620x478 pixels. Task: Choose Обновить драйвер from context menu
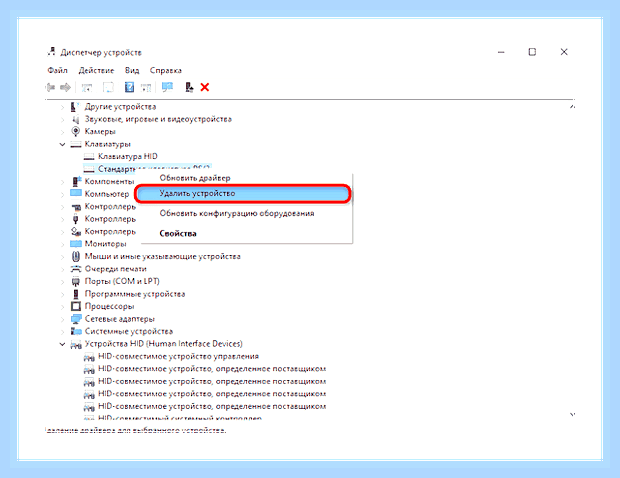(195, 178)
